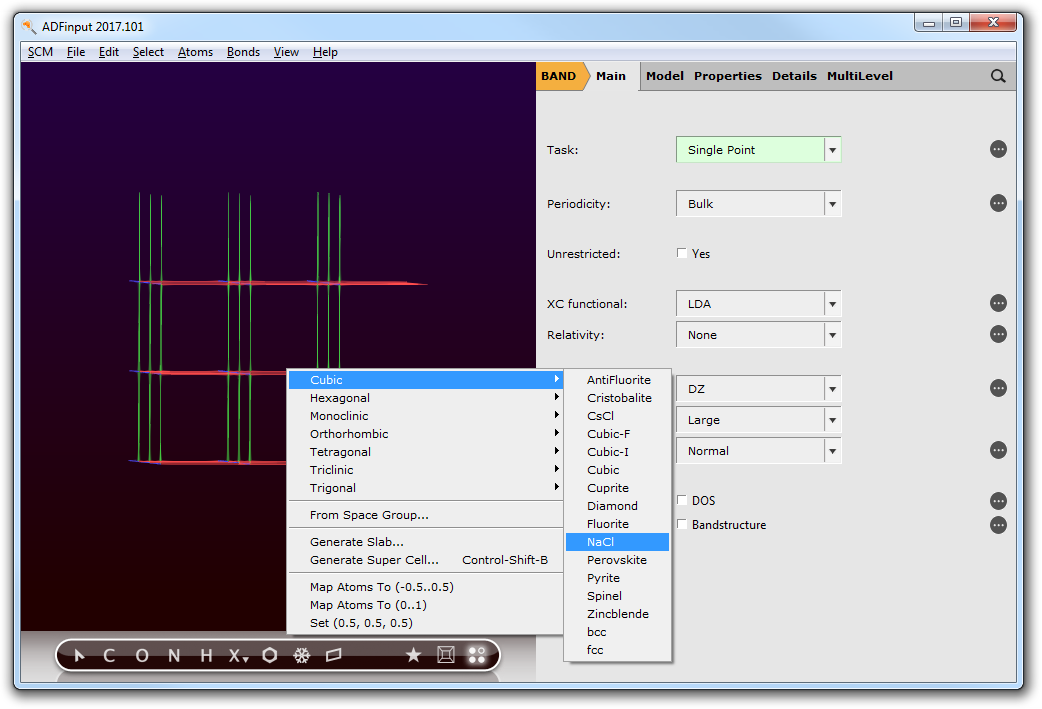Pick the Oxygen atom tool

point(142,656)
